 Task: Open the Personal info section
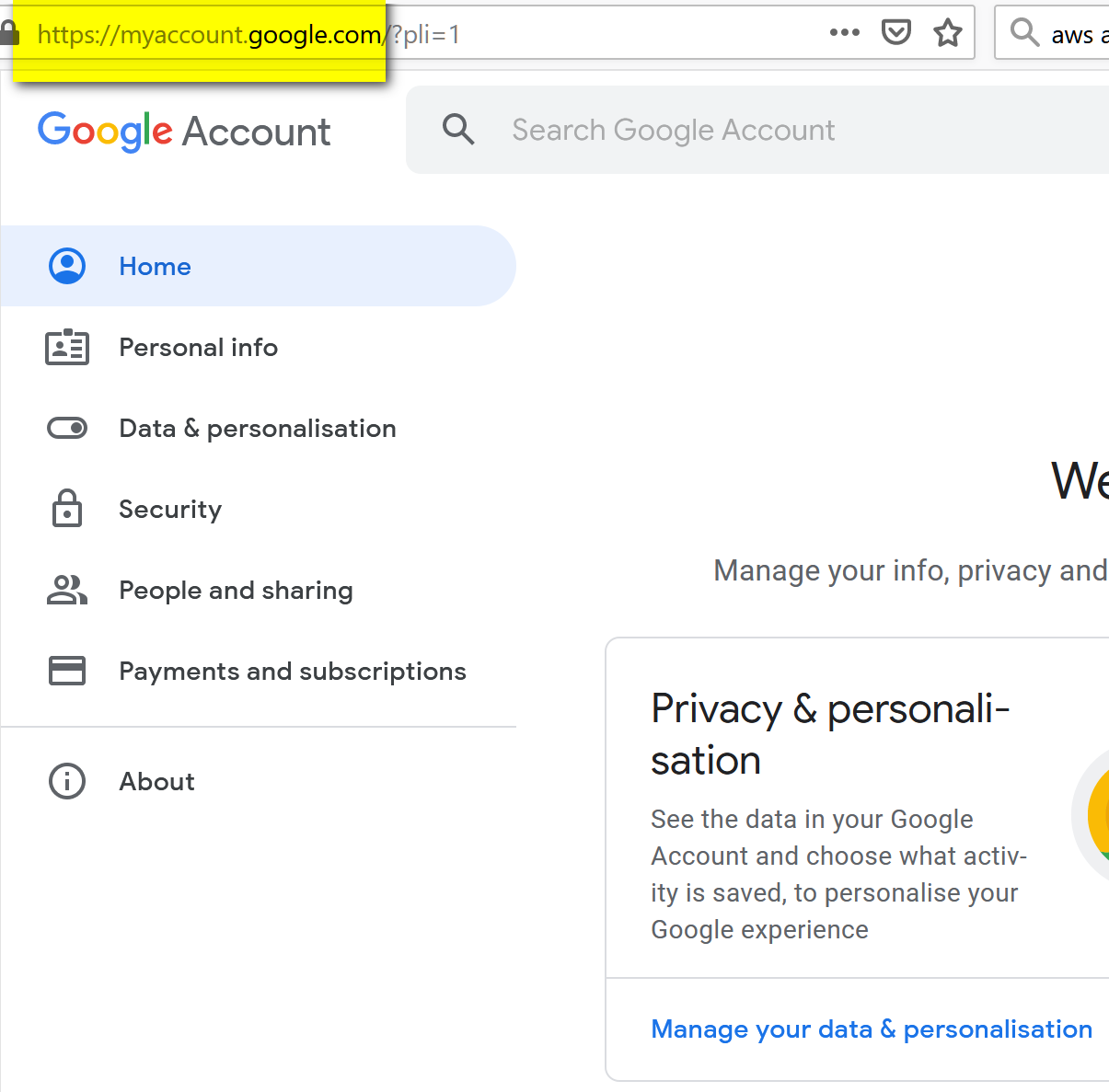tap(198, 348)
